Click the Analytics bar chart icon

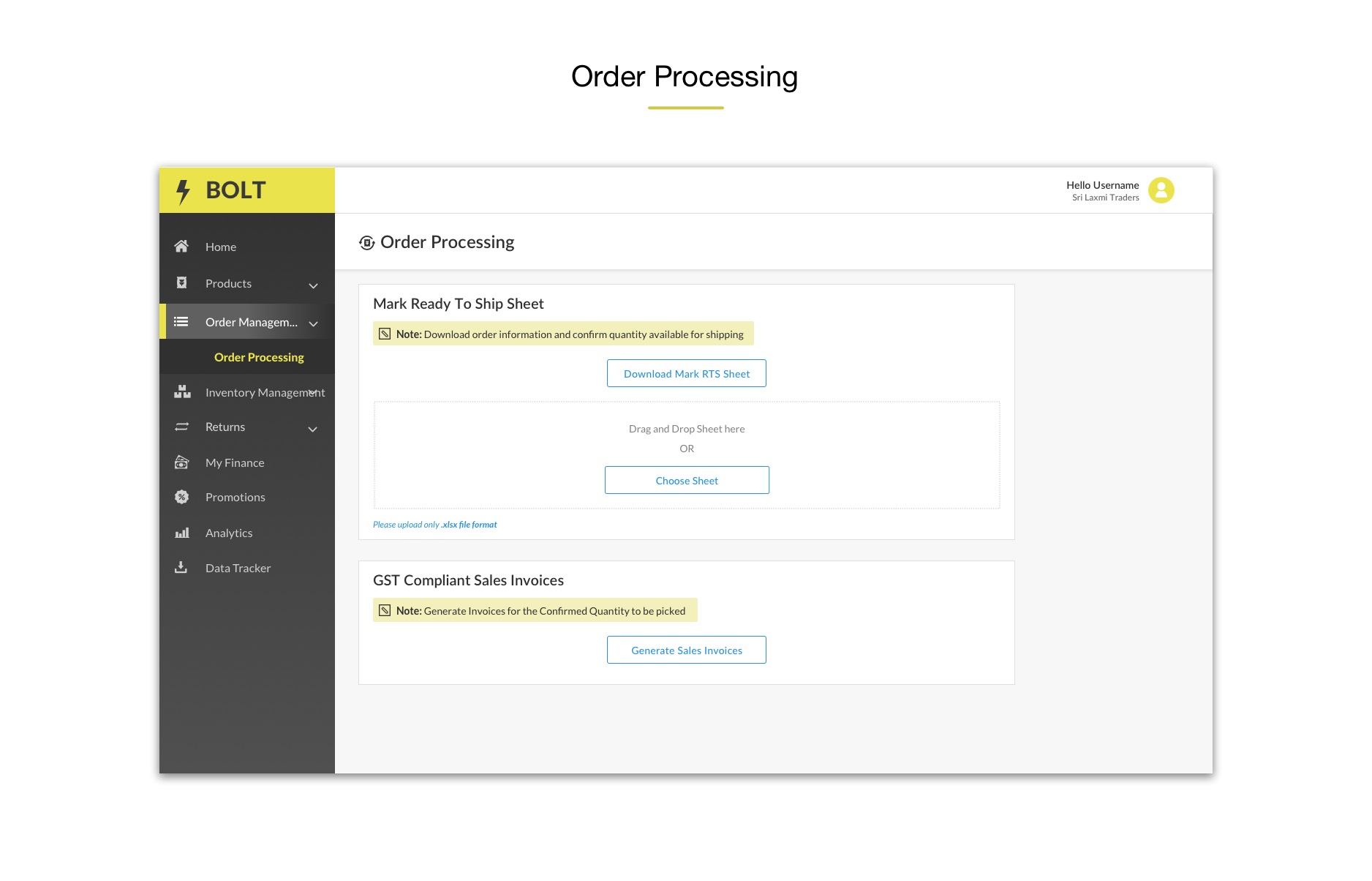(181, 533)
